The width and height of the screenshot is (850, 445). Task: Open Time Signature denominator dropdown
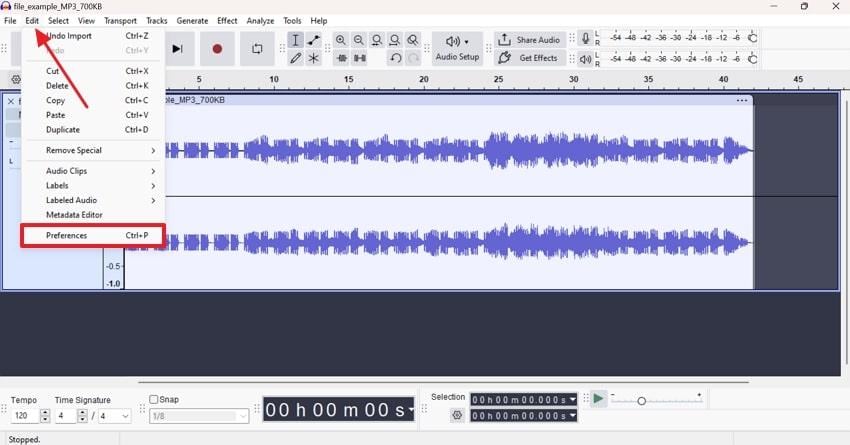click(125, 416)
